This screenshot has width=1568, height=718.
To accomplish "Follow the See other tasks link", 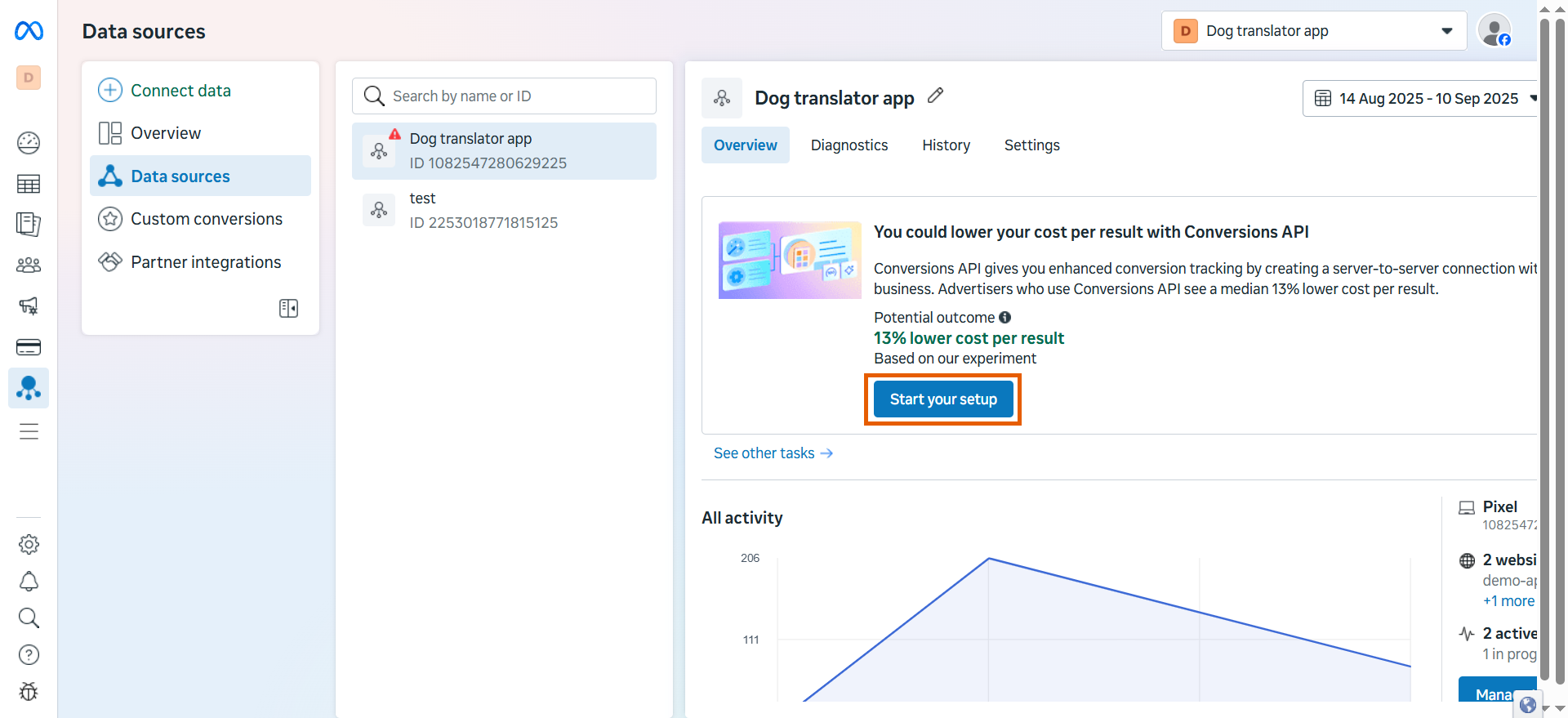I will [773, 453].
